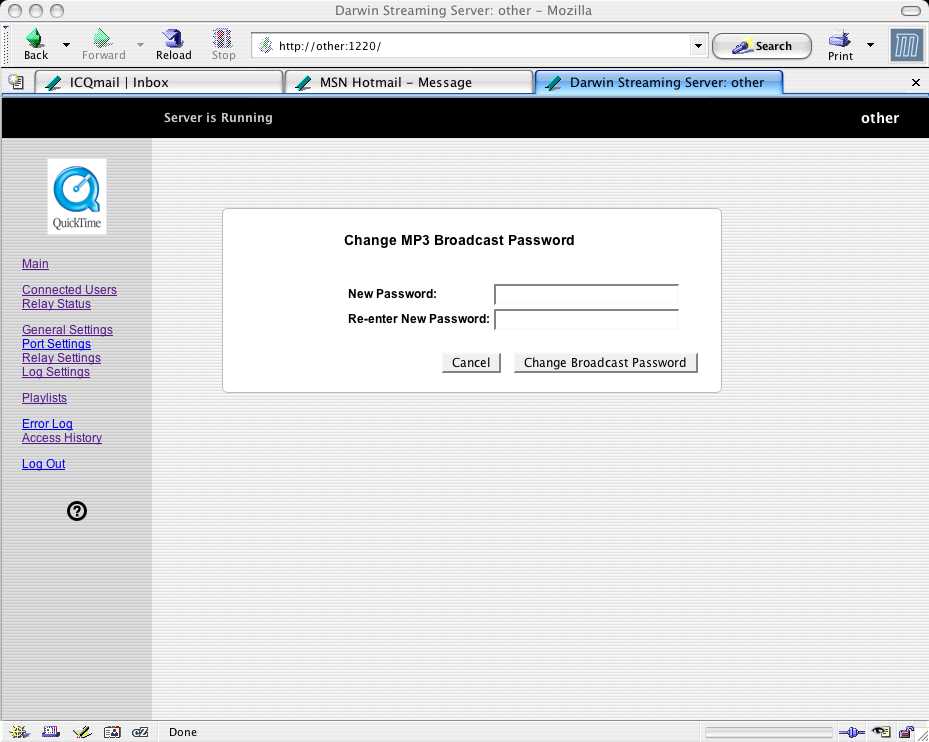Open Mail from status bar icon
929x742 pixels.
50,732
